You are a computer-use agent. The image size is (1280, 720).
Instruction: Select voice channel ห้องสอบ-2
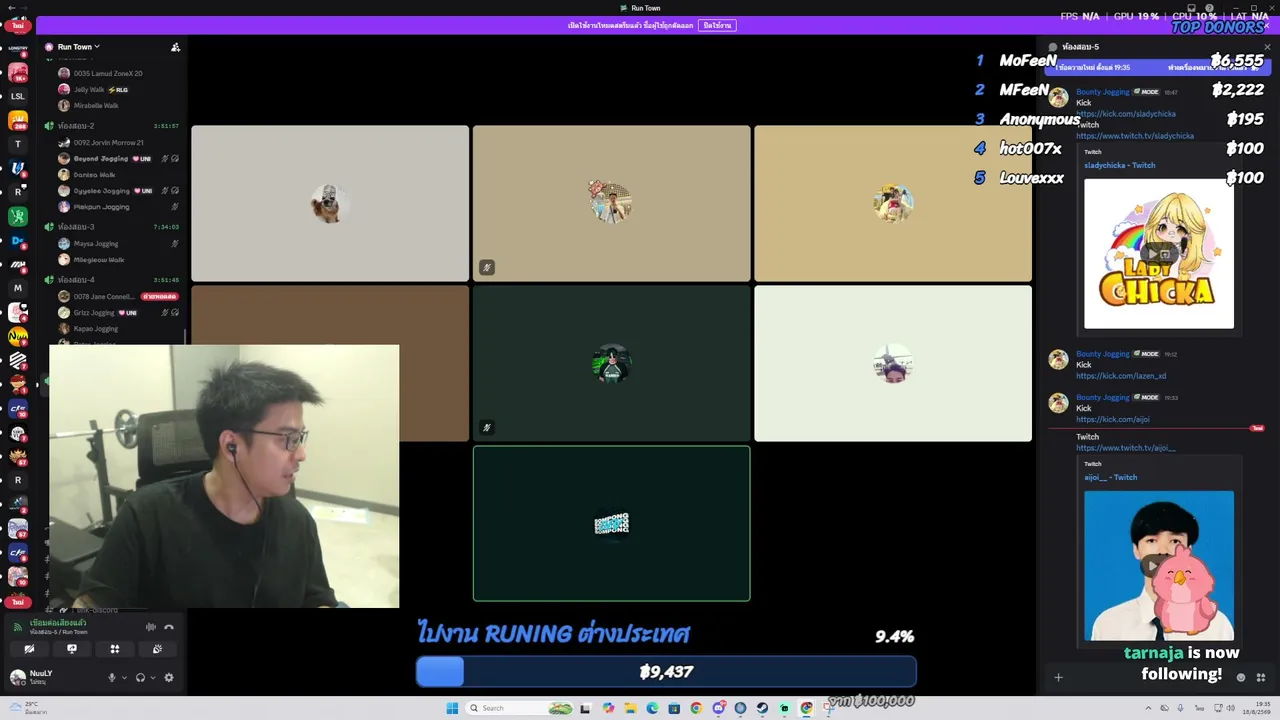click(x=76, y=126)
